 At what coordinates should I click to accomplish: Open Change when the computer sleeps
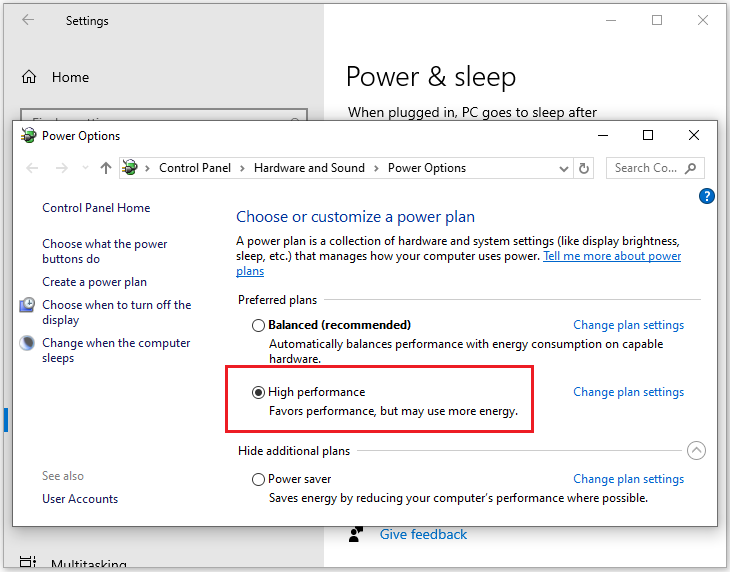116,350
